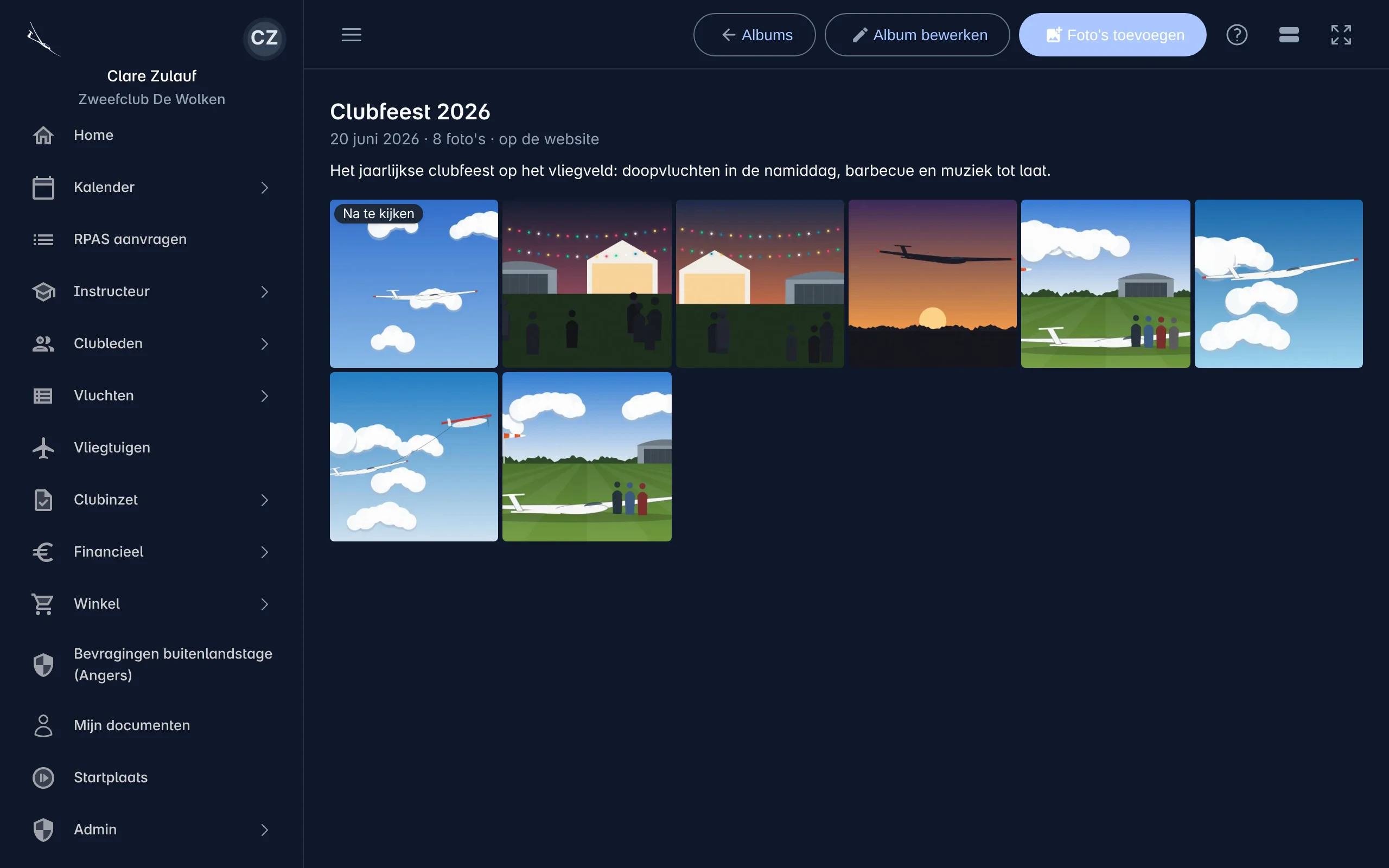1389x868 pixels.
Task: Click the glider club logo
Action: (43, 39)
